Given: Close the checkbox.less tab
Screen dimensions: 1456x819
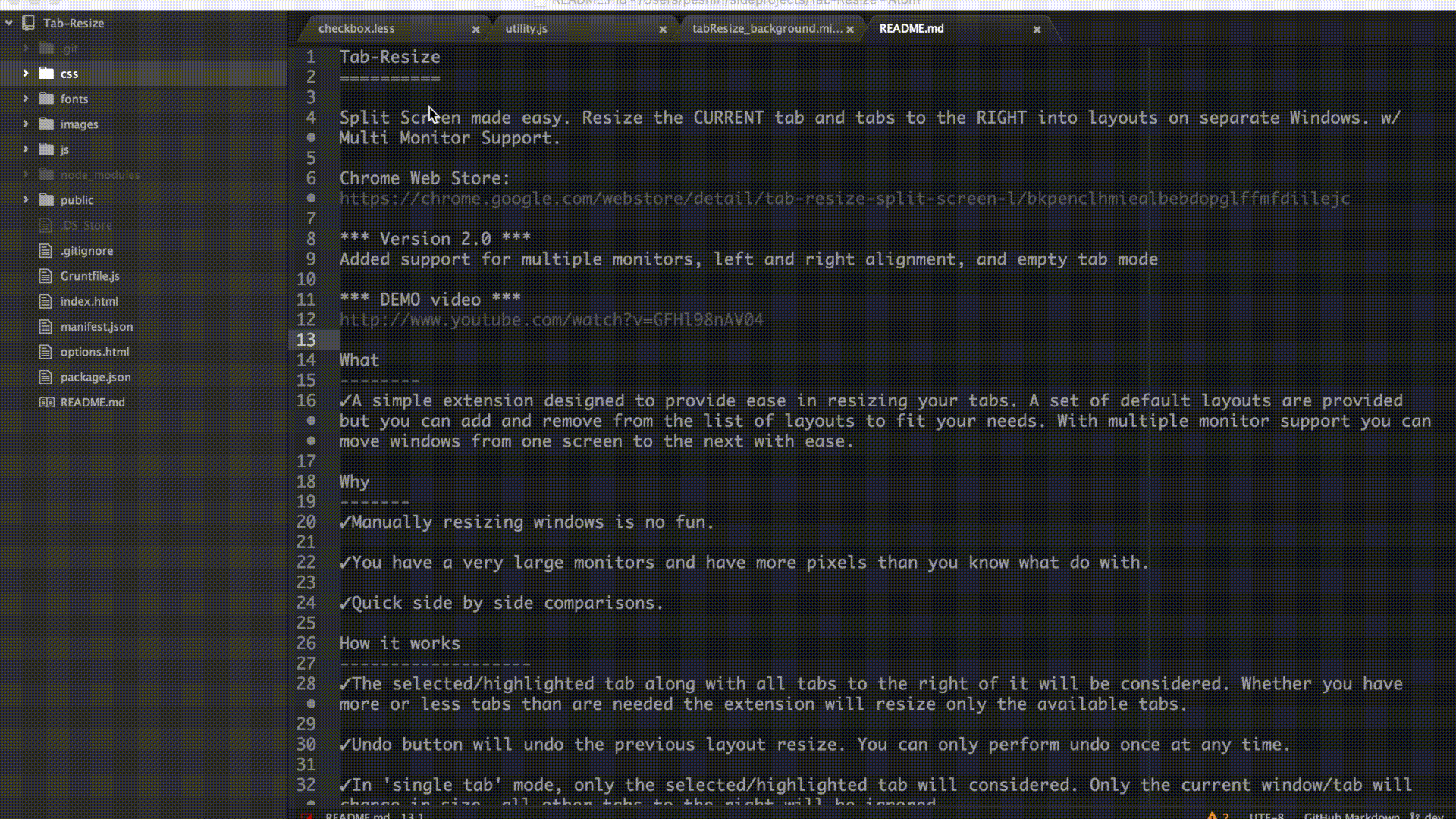Looking at the screenshot, I should click(x=475, y=29).
